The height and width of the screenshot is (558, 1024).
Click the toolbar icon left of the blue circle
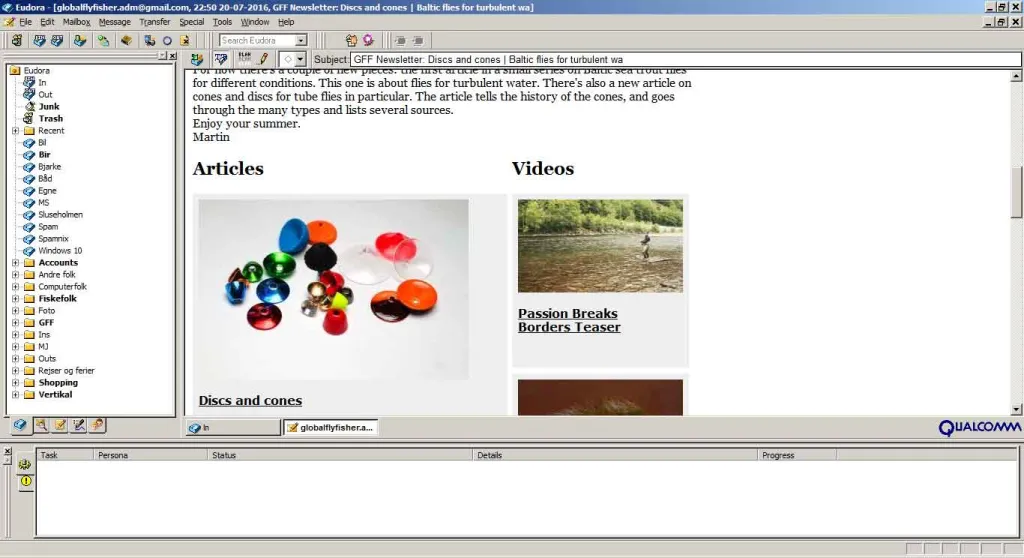click(150, 41)
